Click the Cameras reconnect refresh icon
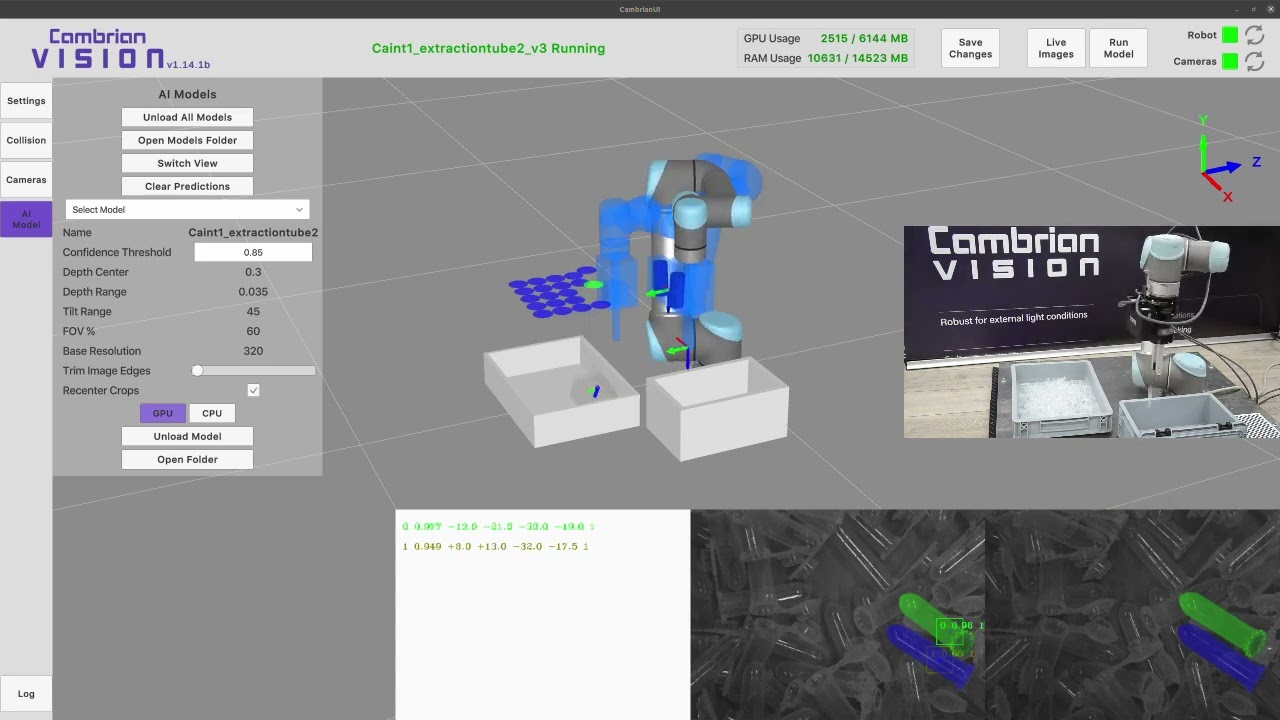 pos(1254,61)
